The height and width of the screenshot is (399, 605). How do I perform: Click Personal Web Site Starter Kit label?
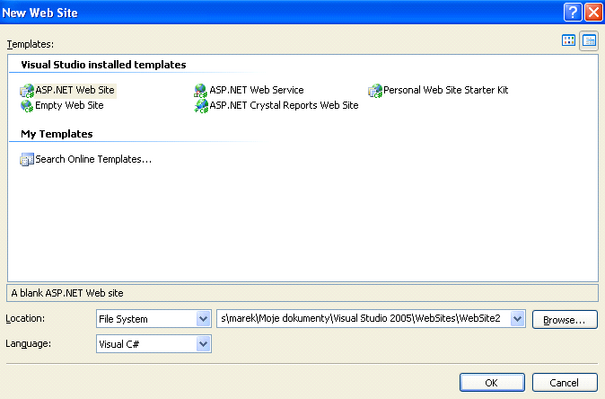(x=446, y=90)
